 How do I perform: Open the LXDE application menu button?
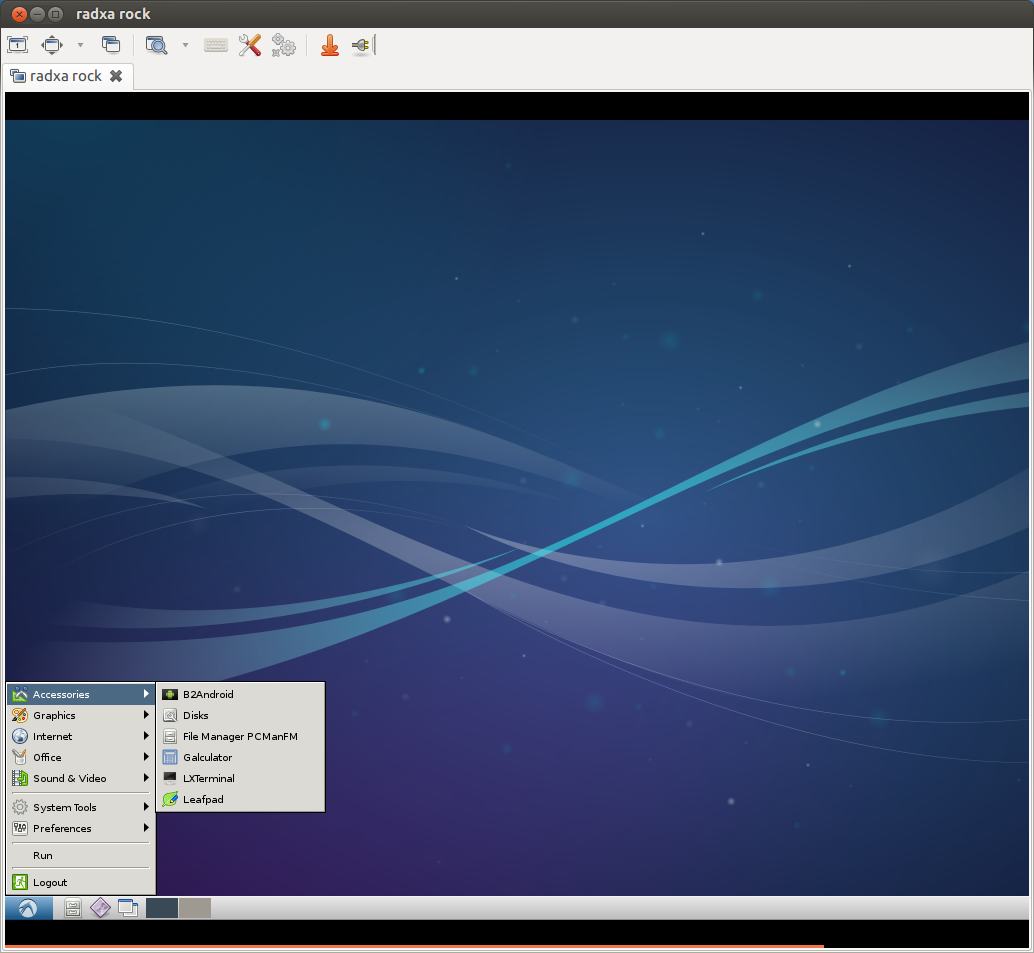pyautogui.click(x=27, y=907)
